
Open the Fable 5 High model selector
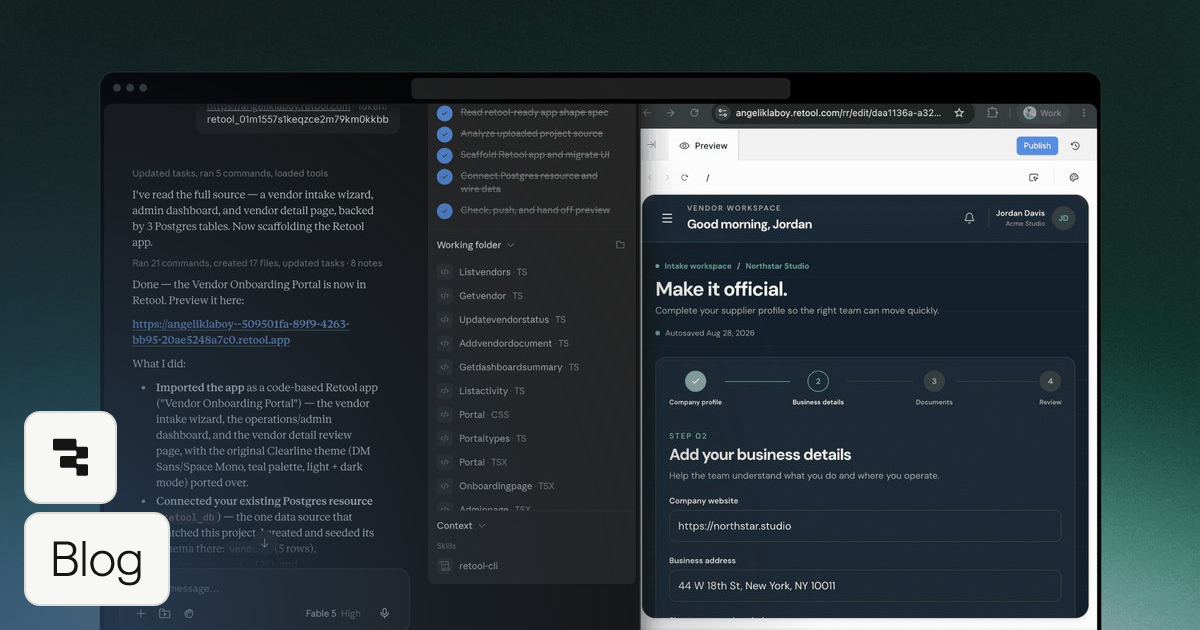(x=334, y=613)
